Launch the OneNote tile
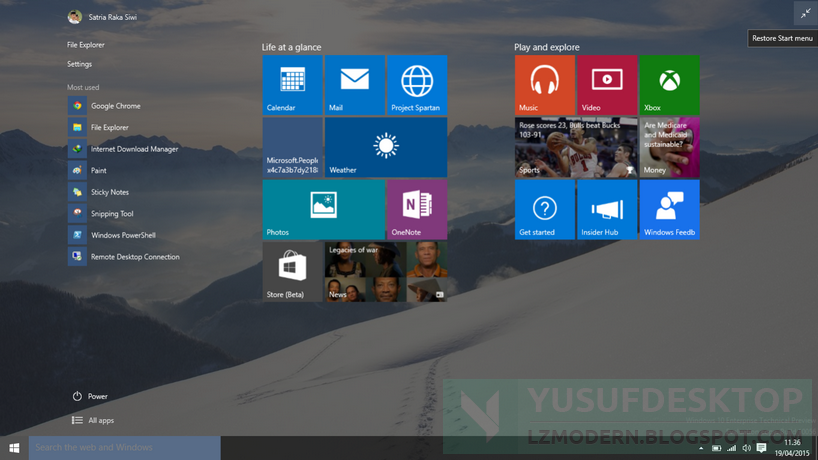Viewport: 818px width, 460px height. pos(417,210)
